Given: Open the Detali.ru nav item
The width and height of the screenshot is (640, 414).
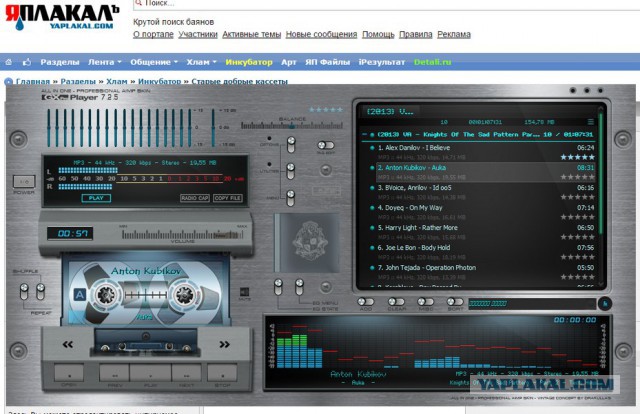Looking at the screenshot, I should (x=432, y=62).
